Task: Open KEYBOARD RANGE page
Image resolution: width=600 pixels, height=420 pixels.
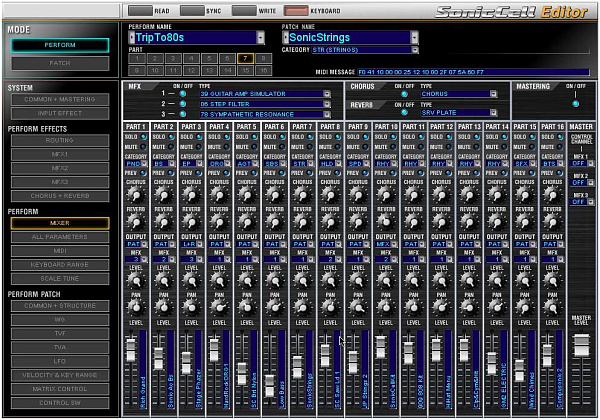Action: pos(60,264)
